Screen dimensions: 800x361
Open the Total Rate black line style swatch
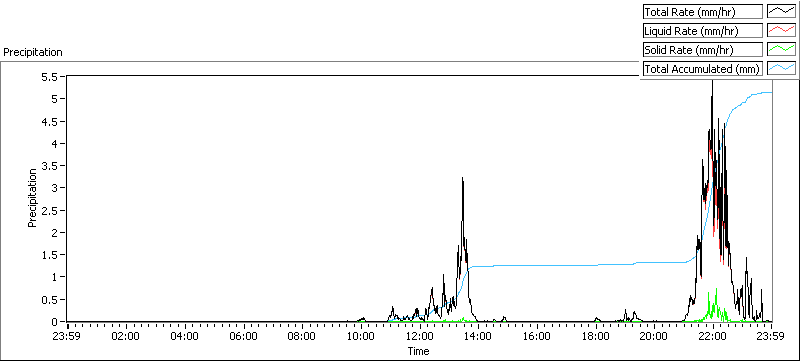click(781, 12)
